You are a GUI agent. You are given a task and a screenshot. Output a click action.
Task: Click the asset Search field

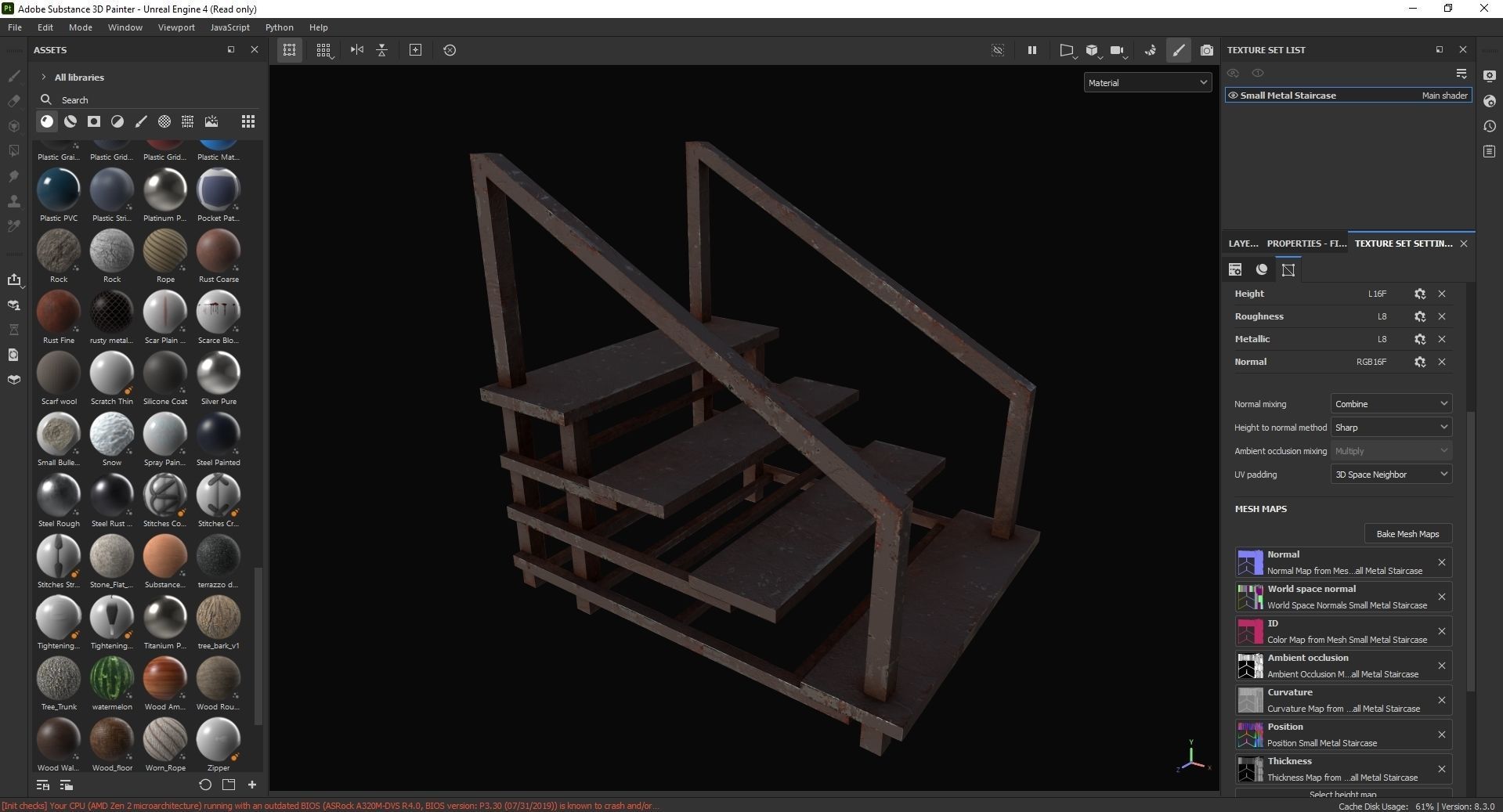coord(149,99)
